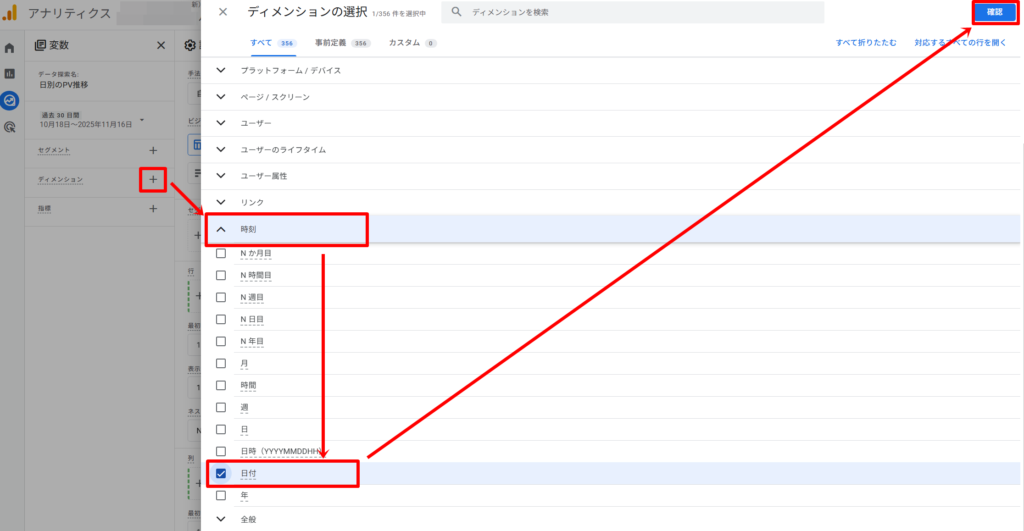Check the 日 checkbox

click(221, 429)
